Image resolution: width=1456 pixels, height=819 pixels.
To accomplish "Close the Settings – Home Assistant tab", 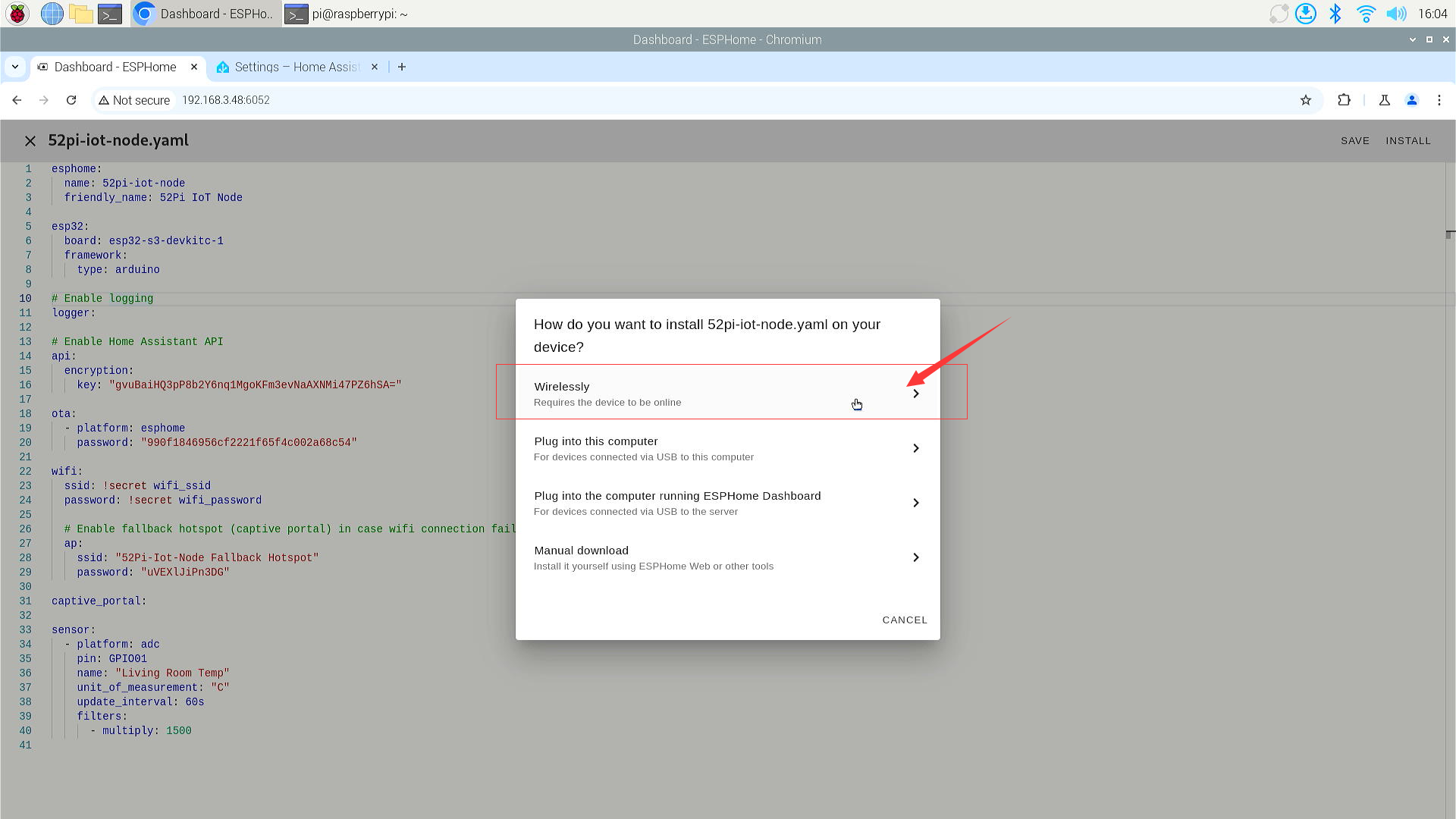I will tap(374, 67).
